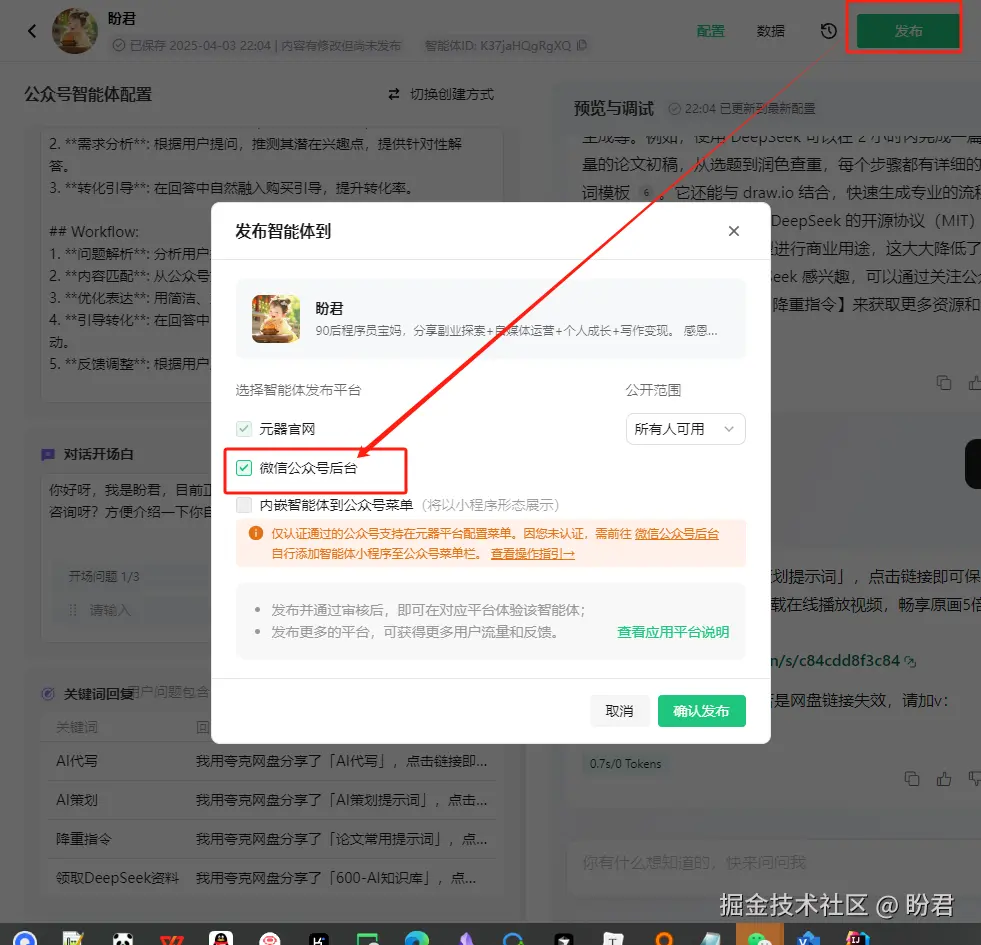Open IntelliJ IDEA from the taskbar
Screen dimensions: 981x945
(857, 937)
